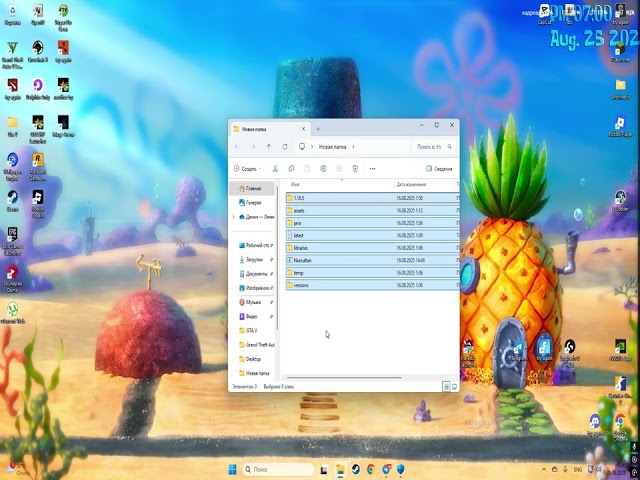
Task: Open Изображения in quick access
Action: 256,288
